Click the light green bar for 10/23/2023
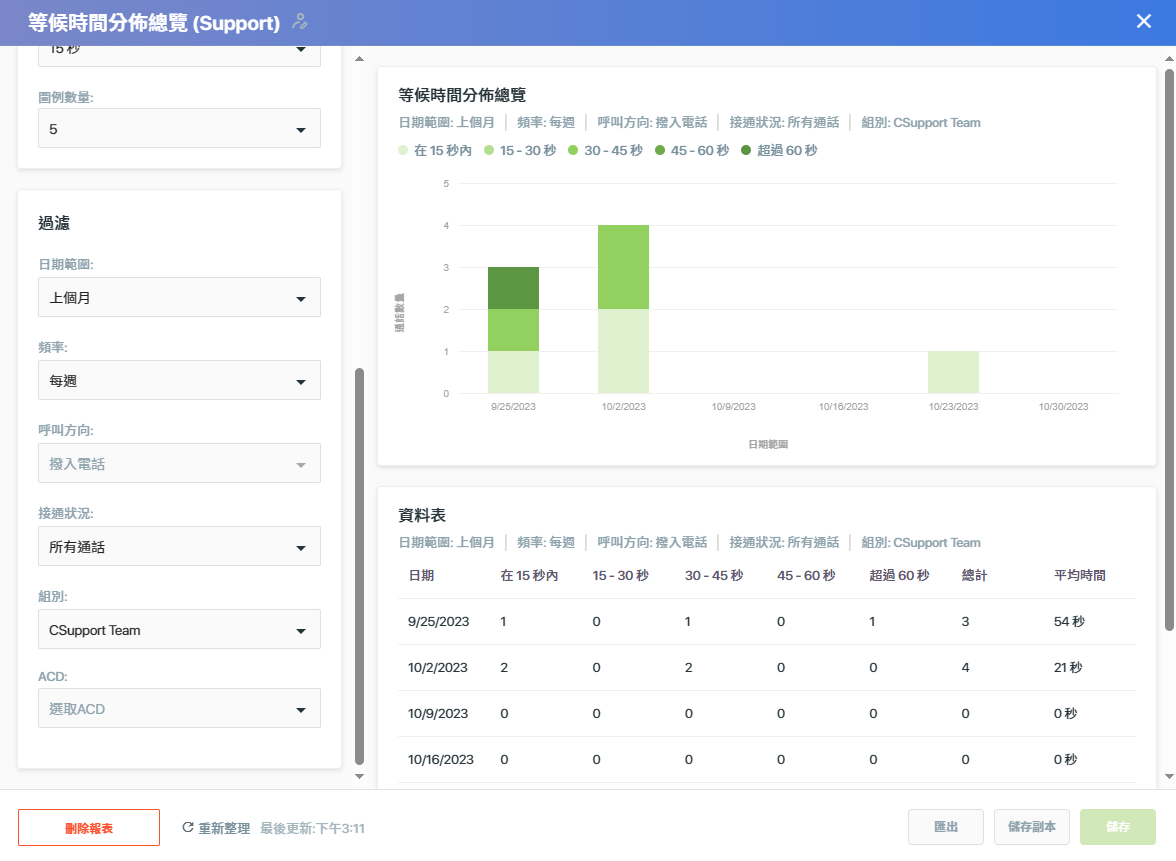1176x861 pixels. (x=953, y=372)
